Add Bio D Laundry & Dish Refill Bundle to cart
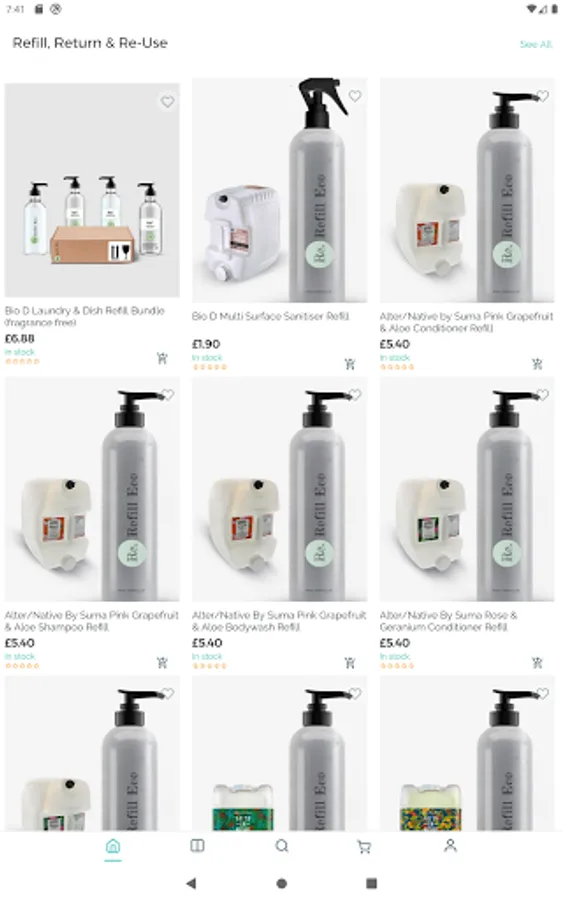Viewport: 563px width, 900px height. pyautogui.click(x=162, y=358)
